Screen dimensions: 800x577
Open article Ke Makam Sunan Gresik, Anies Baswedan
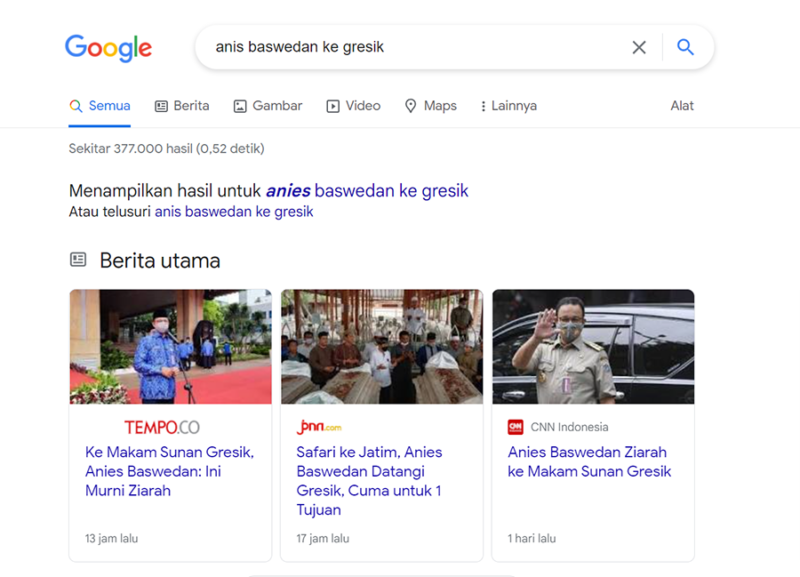pos(169,471)
